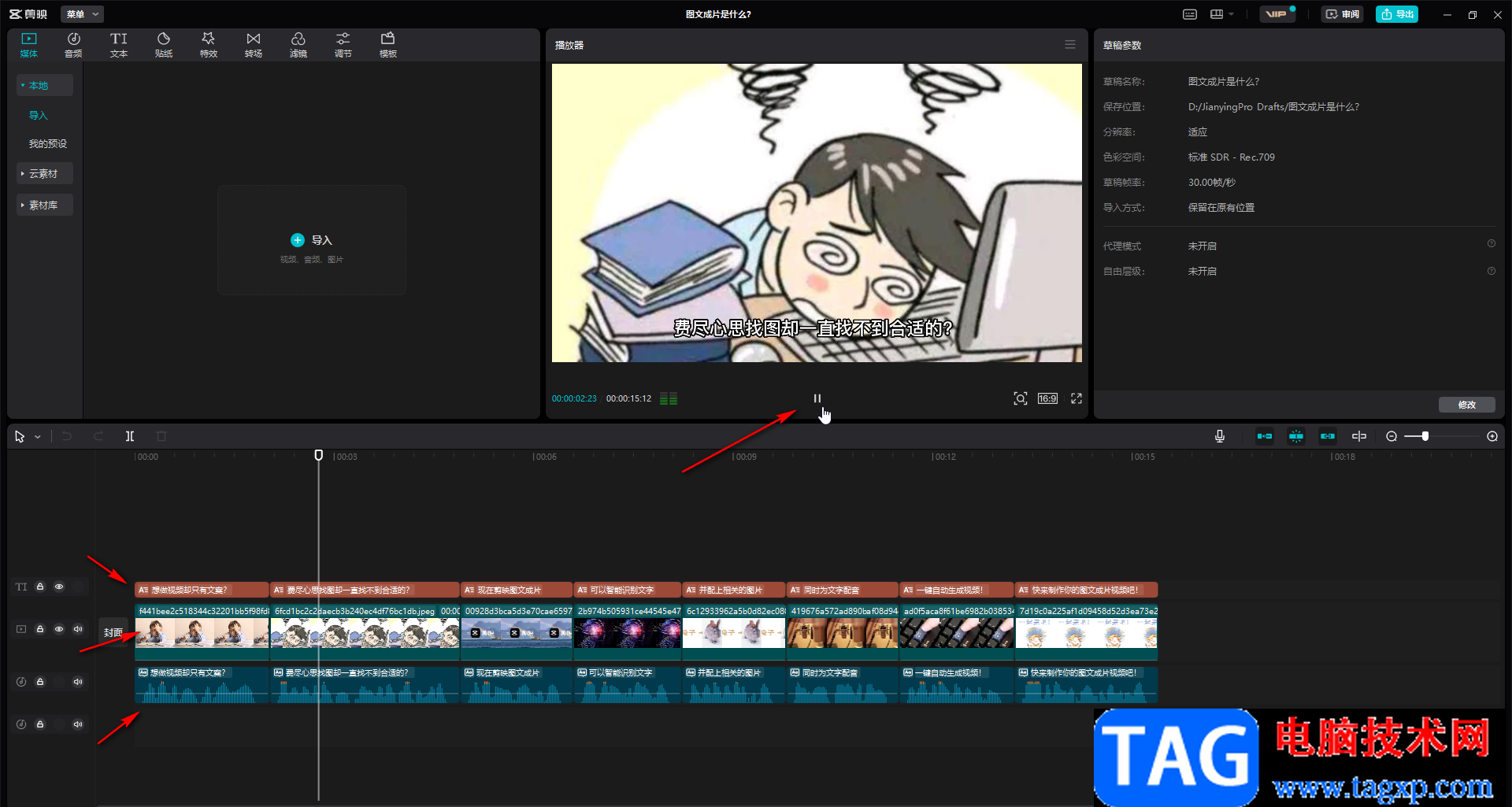Select the 想做视频却只有文案? text clip
The image size is (1512, 807).
coord(202,590)
